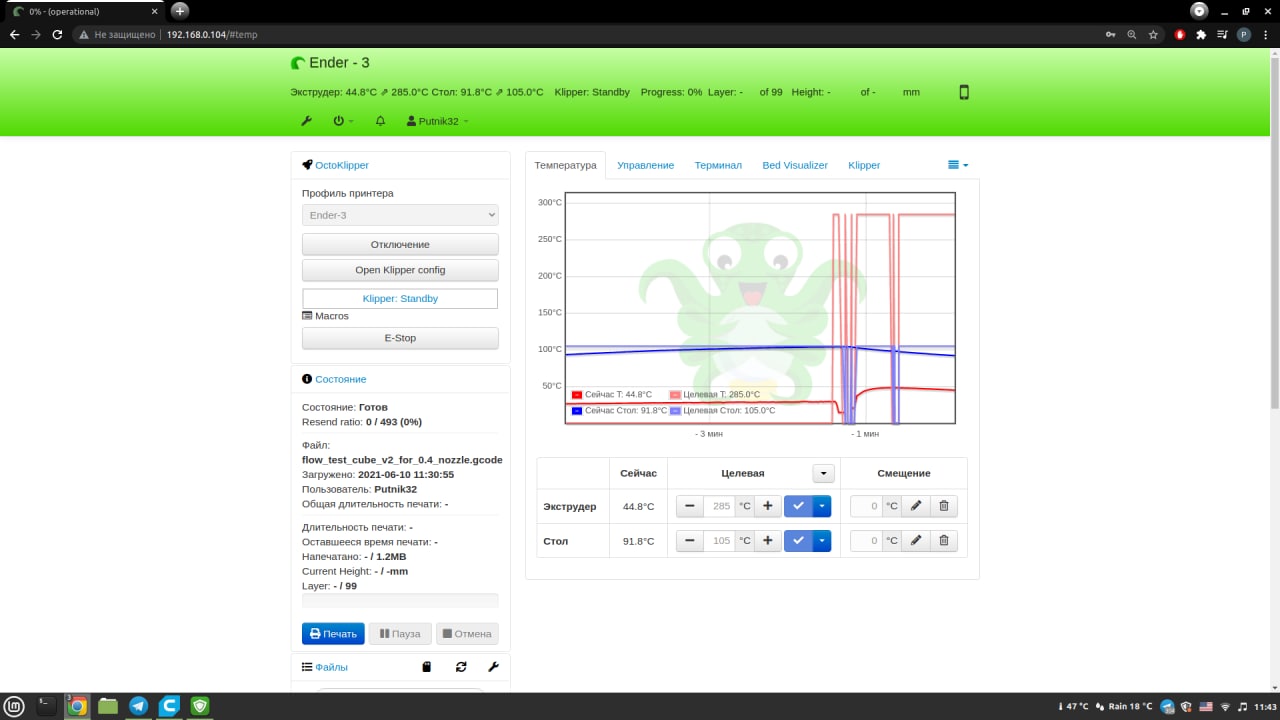Click browser back arrow
1280x720 pixels.
click(14, 34)
